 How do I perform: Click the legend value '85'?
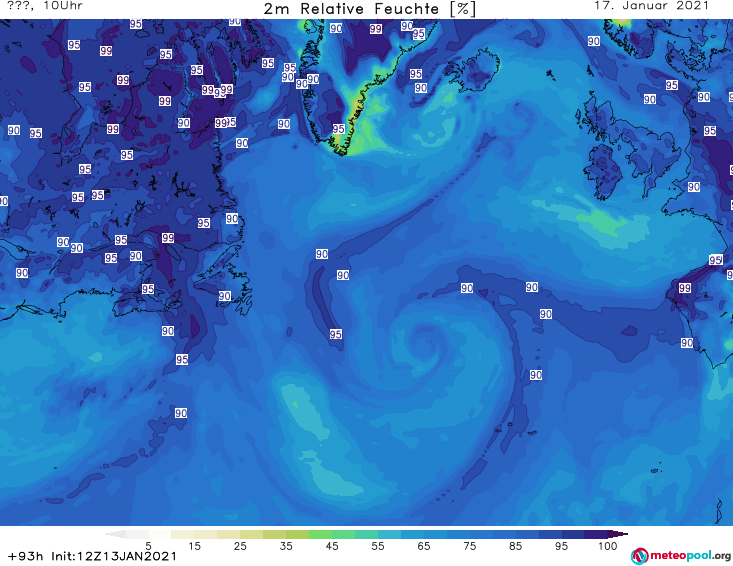tap(516, 545)
